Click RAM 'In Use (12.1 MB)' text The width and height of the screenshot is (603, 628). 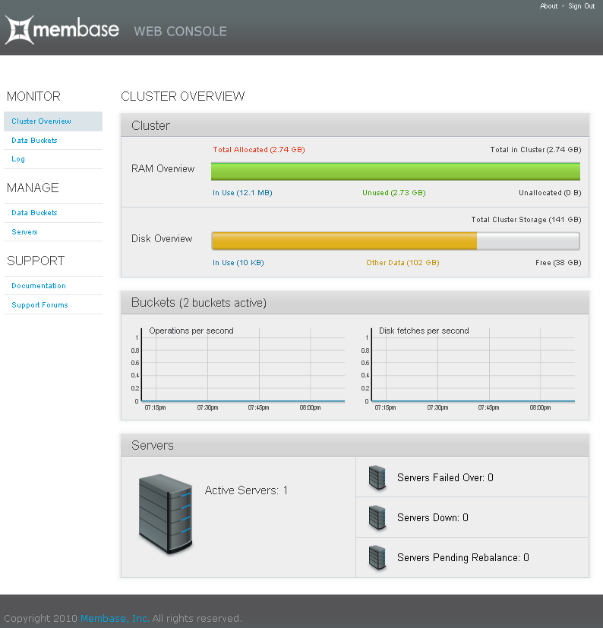[242, 193]
